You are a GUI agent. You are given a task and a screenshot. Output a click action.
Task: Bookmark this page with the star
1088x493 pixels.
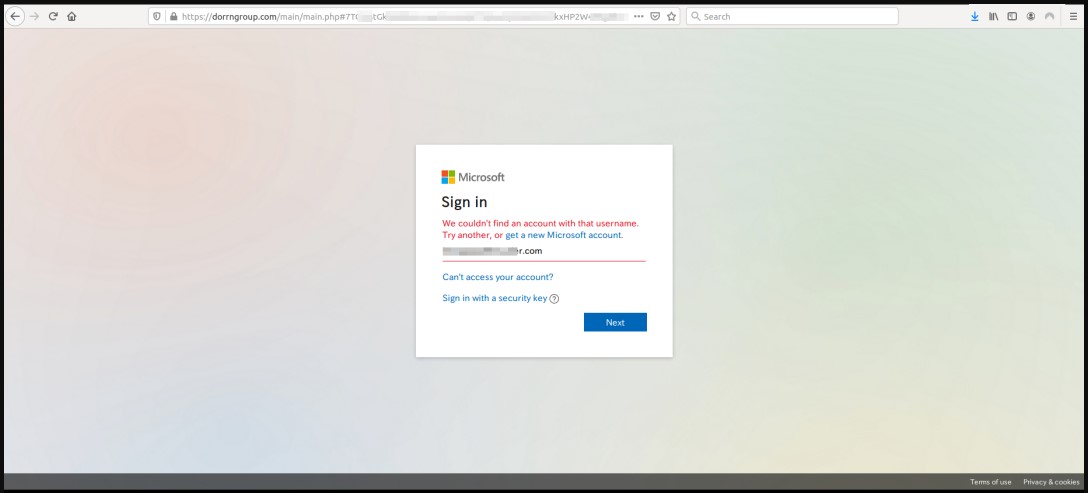tap(671, 16)
